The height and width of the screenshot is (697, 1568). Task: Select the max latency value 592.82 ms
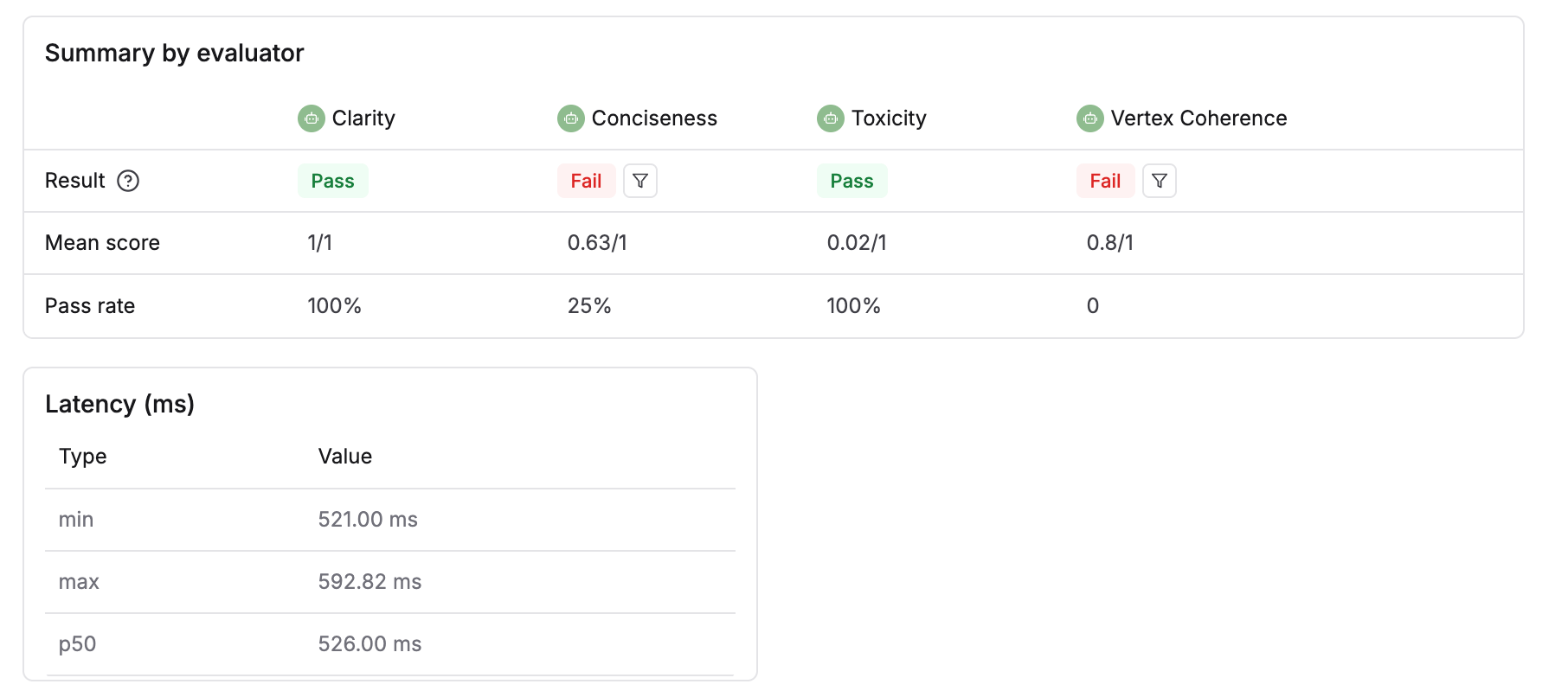tap(370, 582)
